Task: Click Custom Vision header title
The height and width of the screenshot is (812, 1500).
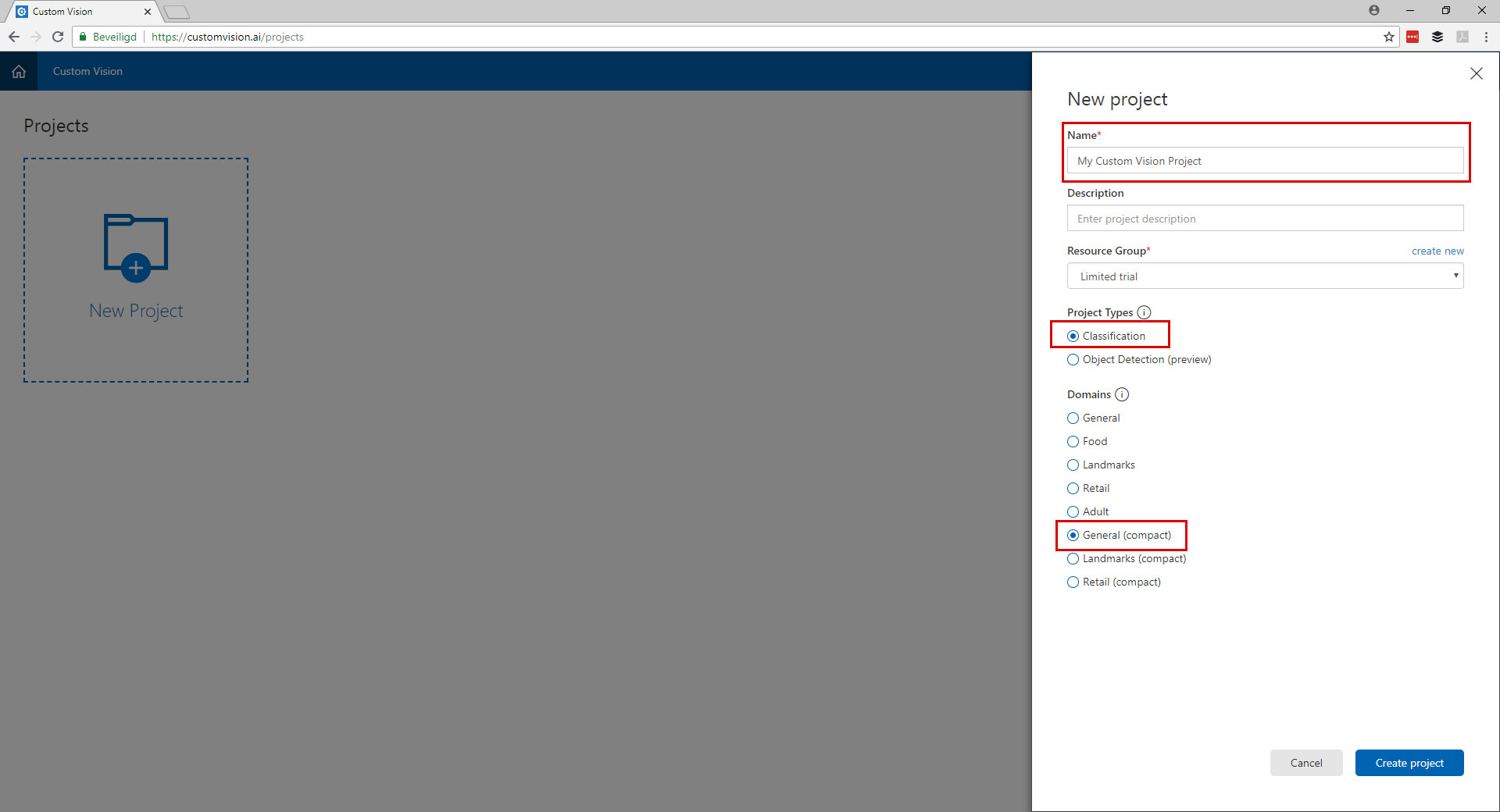Action: (x=87, y=71)
